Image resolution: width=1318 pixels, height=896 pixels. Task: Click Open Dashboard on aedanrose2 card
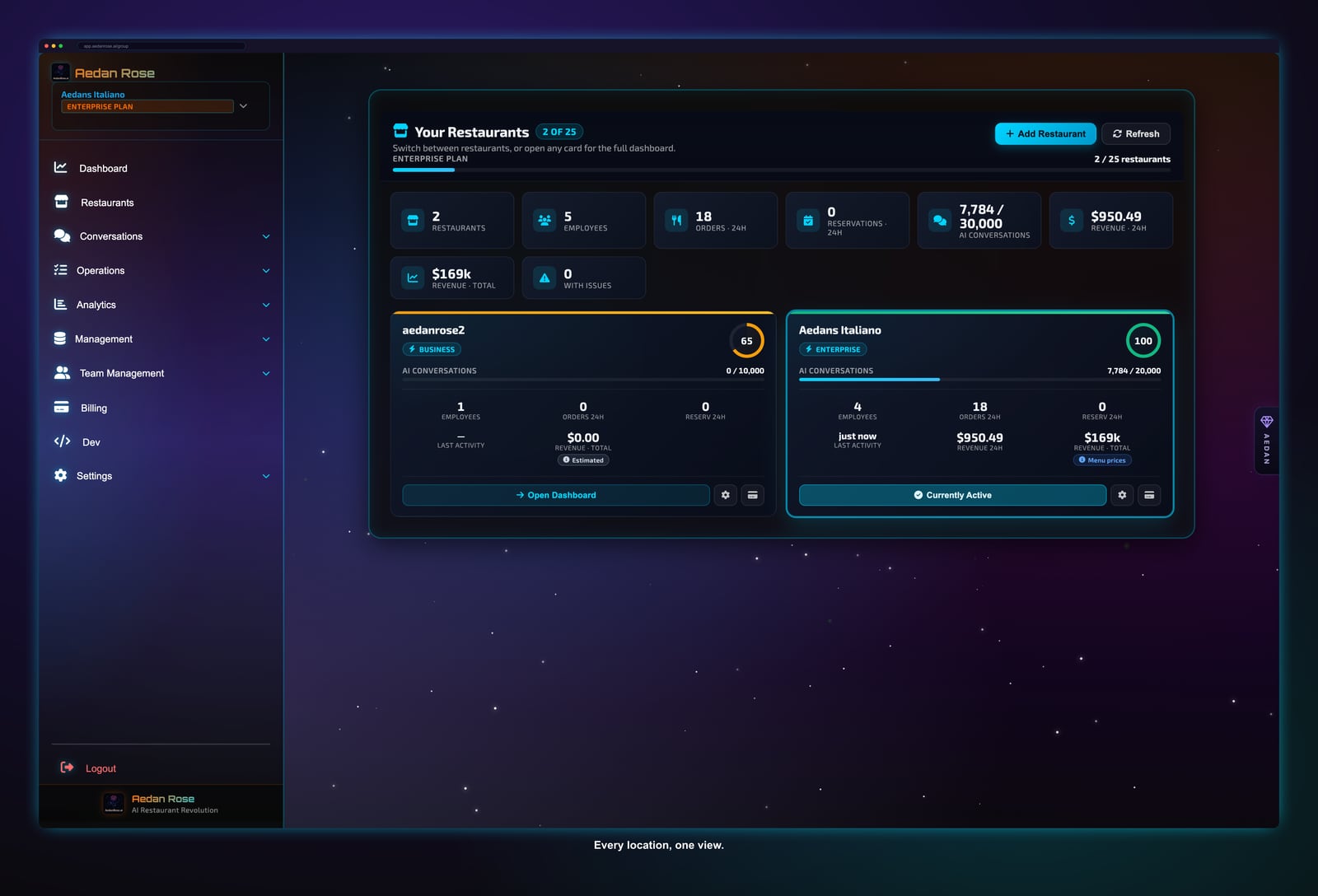click(556, 495)
